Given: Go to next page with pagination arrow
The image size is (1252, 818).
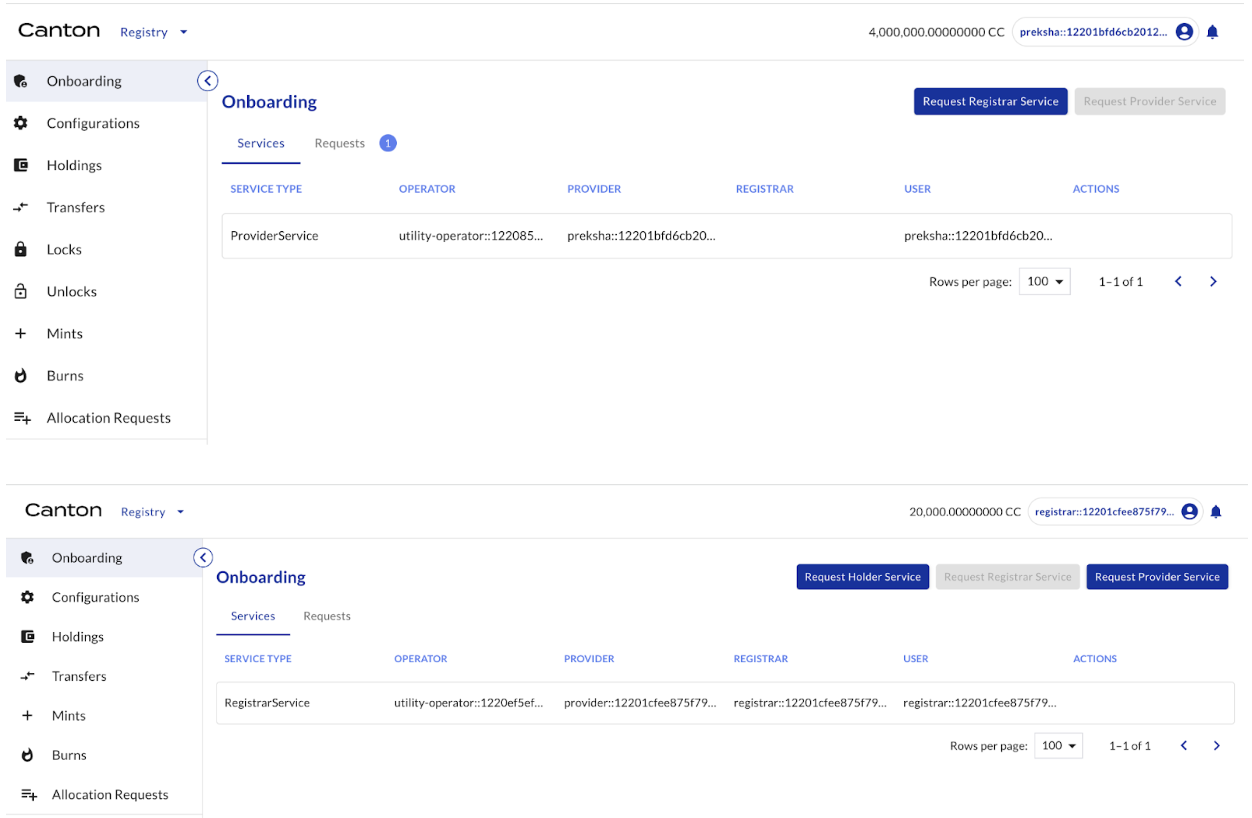Looking at the screenshot, I should [x=1213, y=281].
